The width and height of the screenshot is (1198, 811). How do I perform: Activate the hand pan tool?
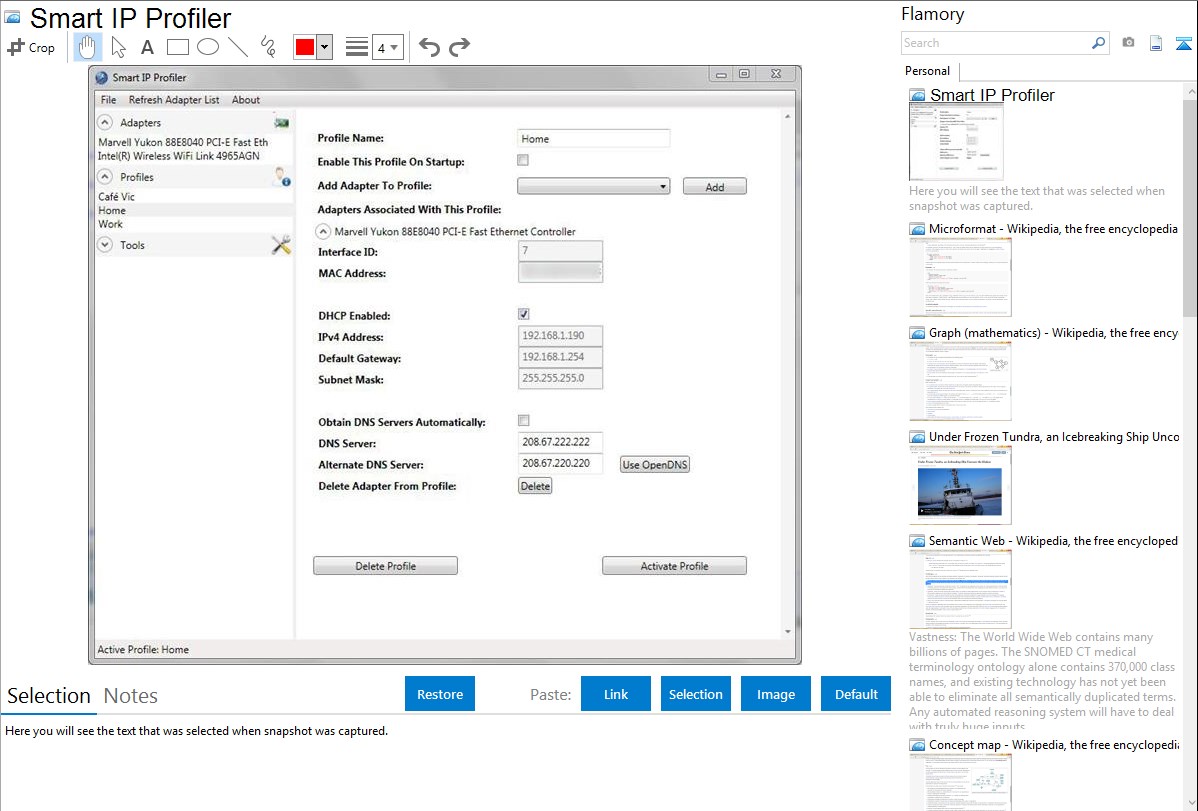click(87, 47)
